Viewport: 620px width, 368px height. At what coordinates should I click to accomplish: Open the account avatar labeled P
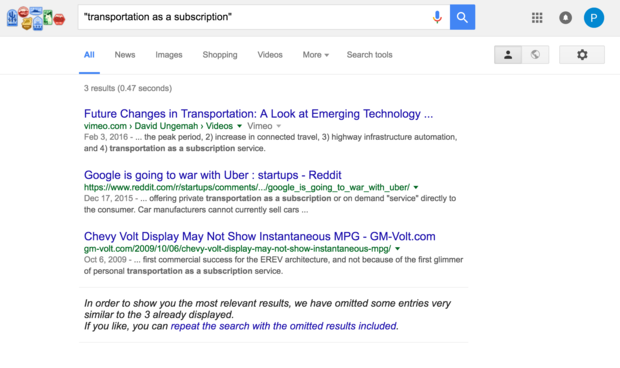[x=594, y=17]
